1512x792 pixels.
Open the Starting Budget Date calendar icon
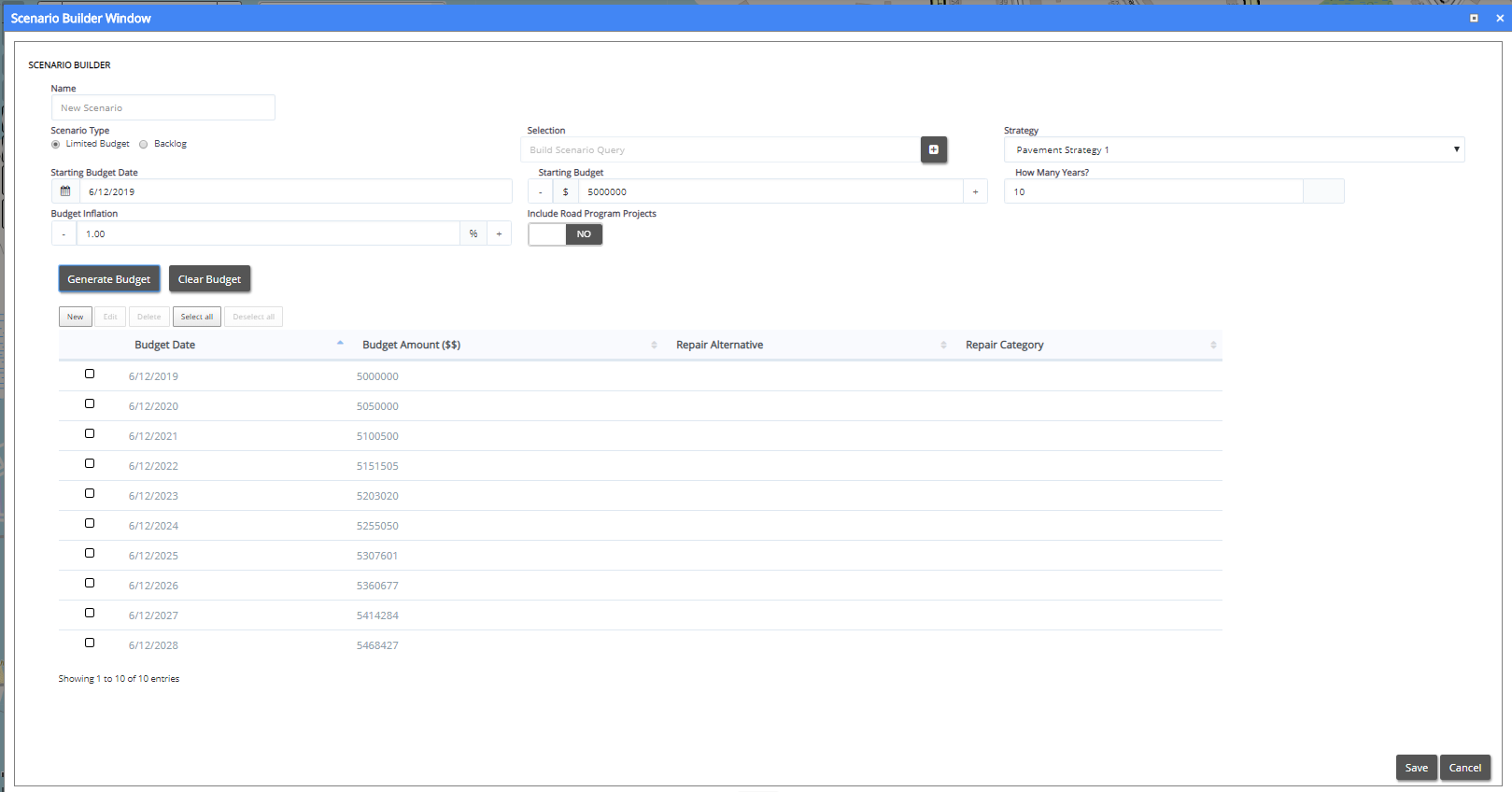pyautogui.click(x=65, y=191)
